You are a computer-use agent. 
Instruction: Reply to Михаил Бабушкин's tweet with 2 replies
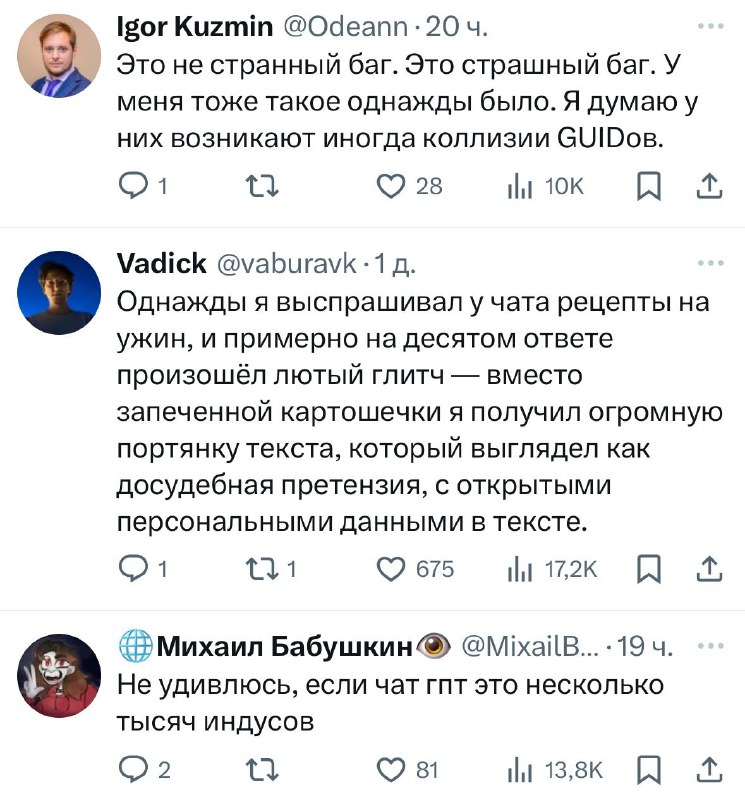pos(133,769)
